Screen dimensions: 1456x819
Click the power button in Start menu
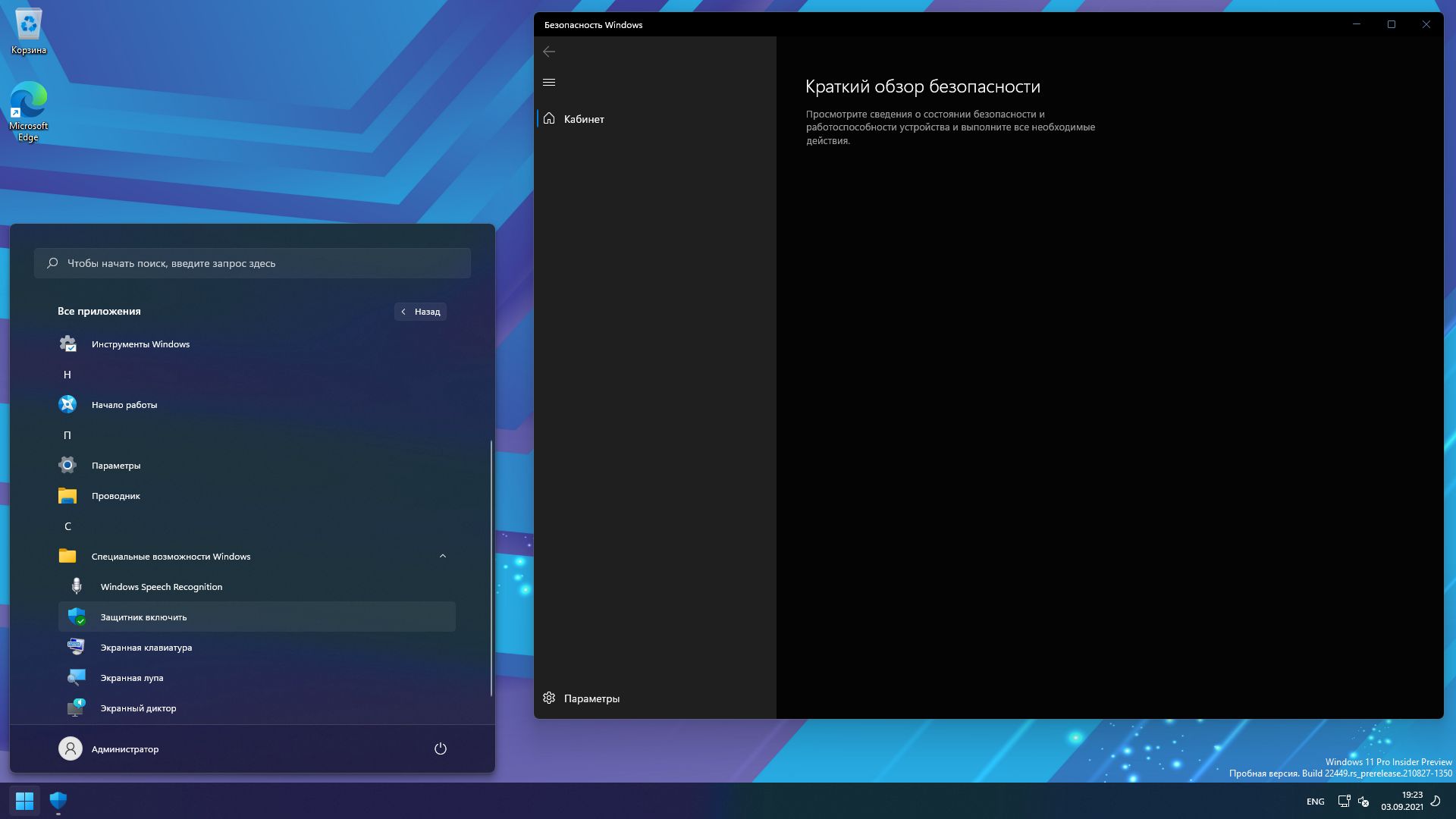[x=440, y=748]
